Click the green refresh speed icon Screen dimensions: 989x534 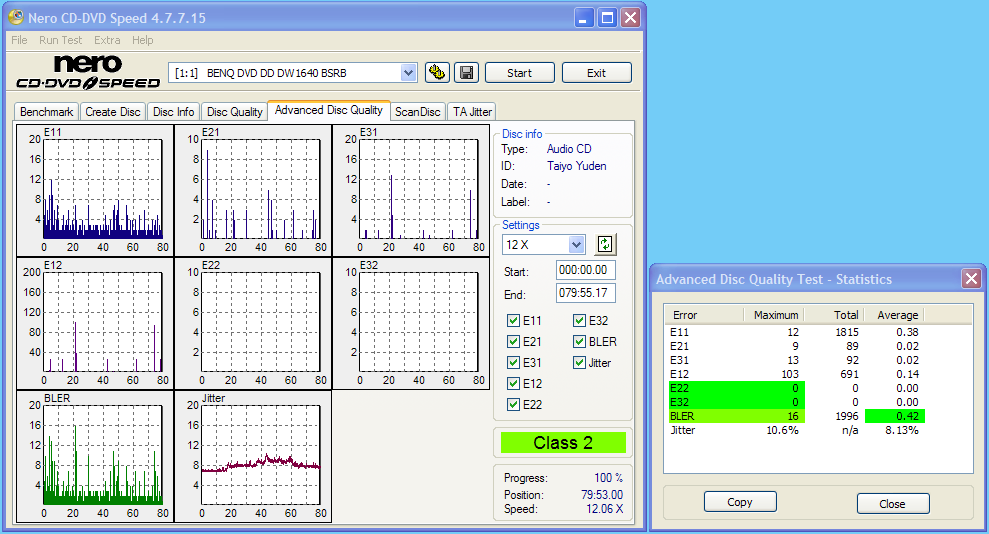[x=604, y=244]
